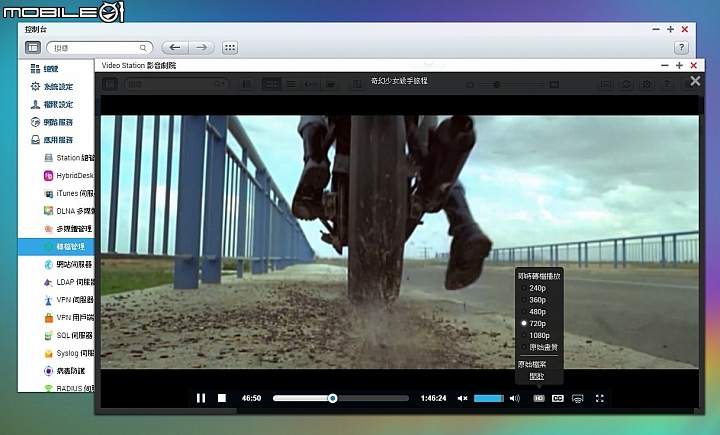Toggle Control Panel sidebar panel icon
Viewport: 720px width, 435px height.
click(33, 47)
